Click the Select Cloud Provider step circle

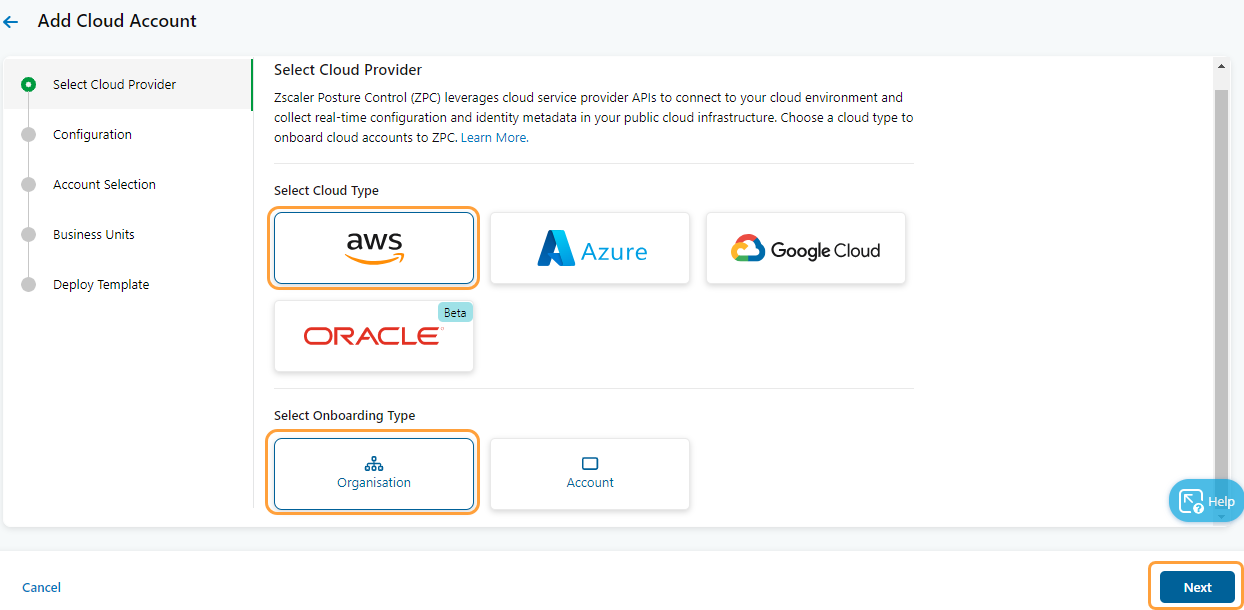29,84
